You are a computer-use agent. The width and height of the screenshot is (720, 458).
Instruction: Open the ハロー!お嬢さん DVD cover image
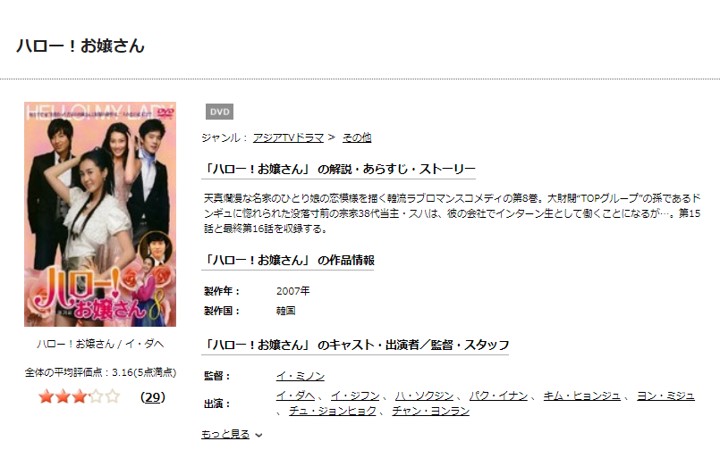click(x=100, y=214)
